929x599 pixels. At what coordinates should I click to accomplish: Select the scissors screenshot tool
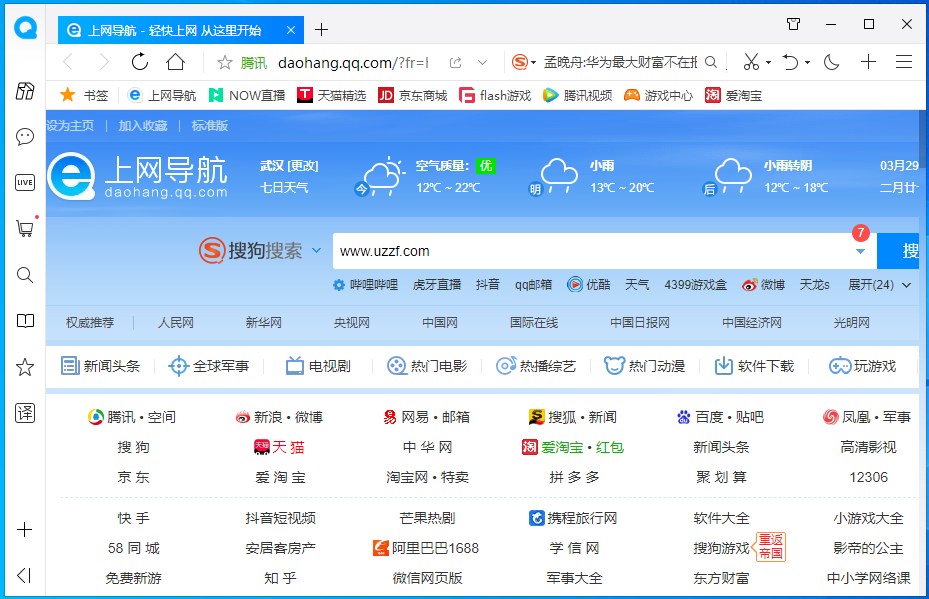751,62
